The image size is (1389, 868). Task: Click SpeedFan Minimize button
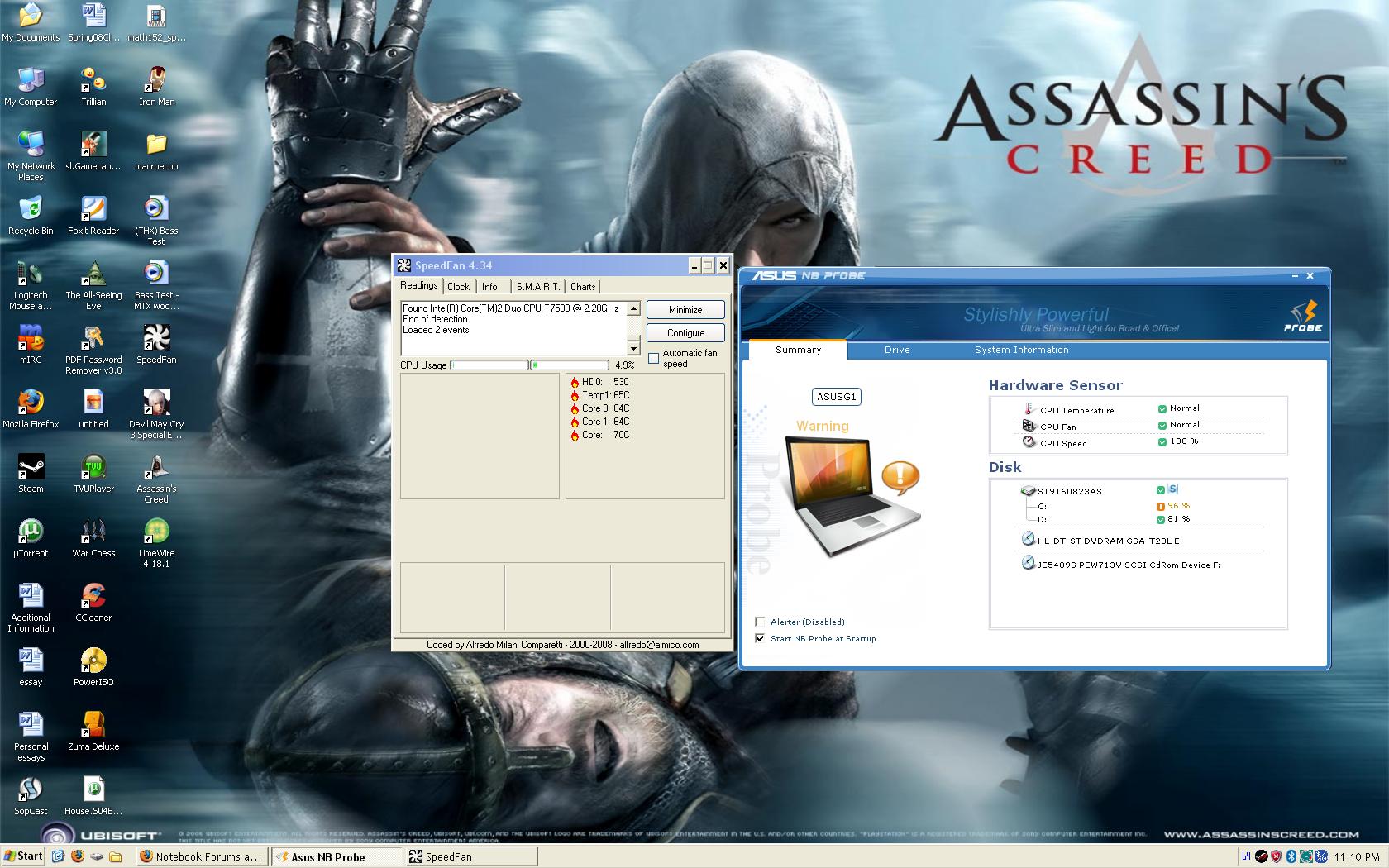(x=685, y=309)
